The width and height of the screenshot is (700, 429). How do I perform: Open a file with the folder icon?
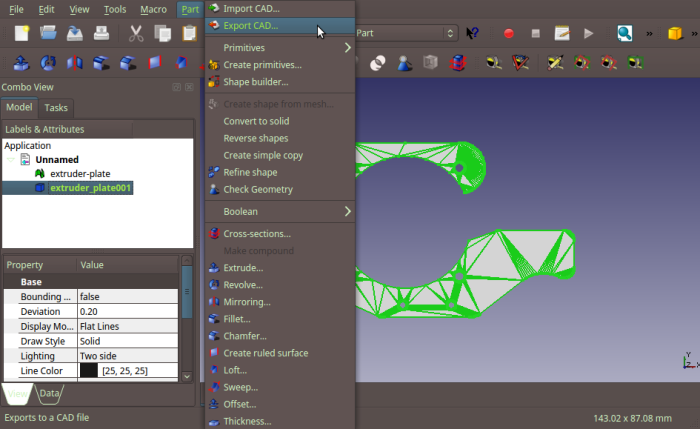coord(48,33)
